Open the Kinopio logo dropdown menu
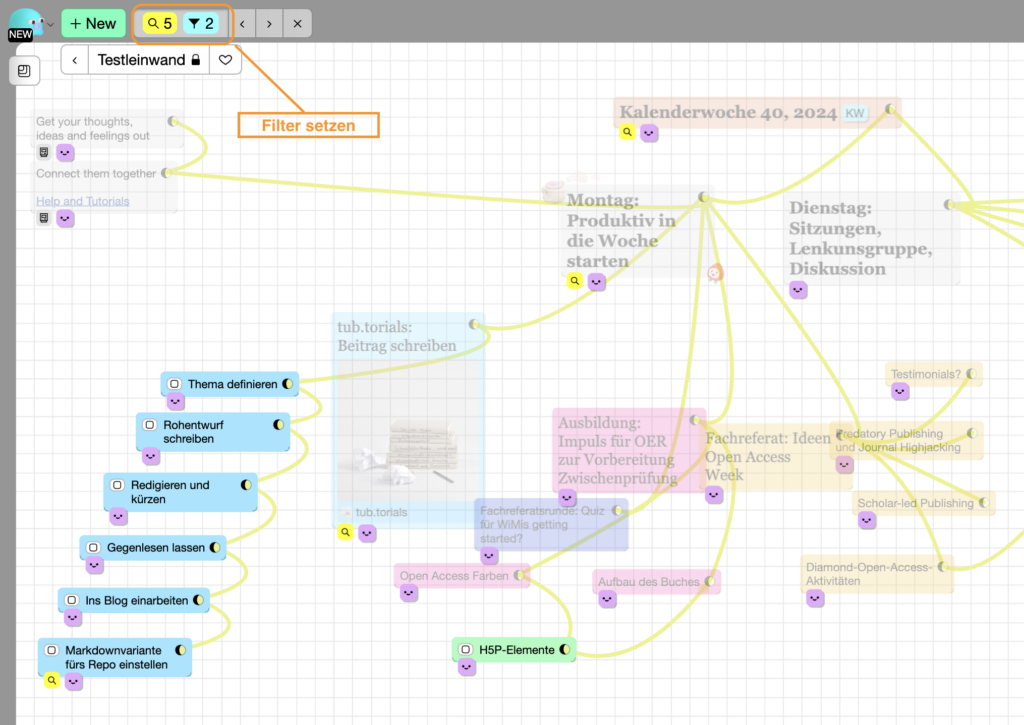 pyautogui.click(x=28, y=24)
